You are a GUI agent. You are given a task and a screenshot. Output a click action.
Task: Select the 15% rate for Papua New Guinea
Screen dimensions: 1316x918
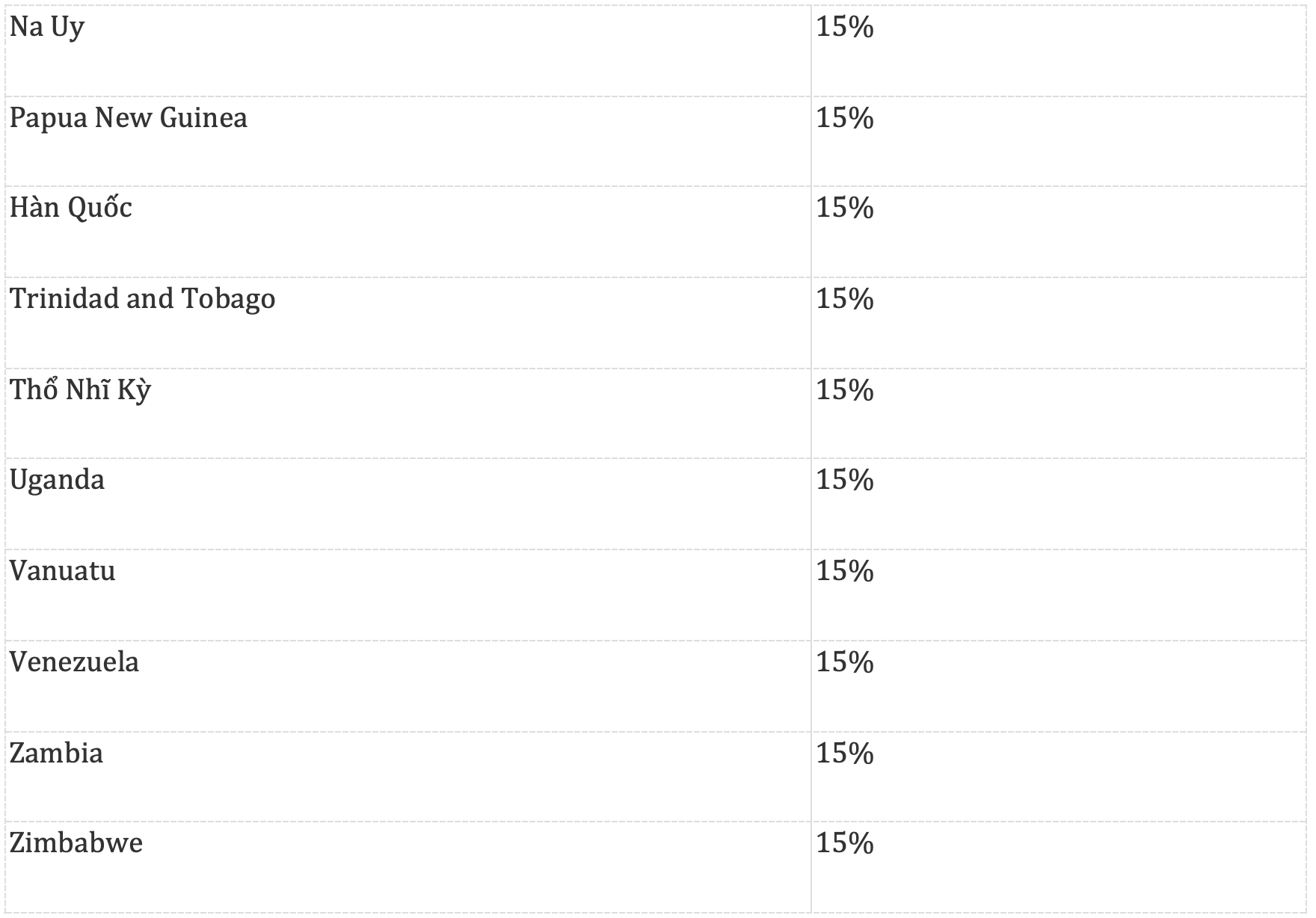point(845,118)
